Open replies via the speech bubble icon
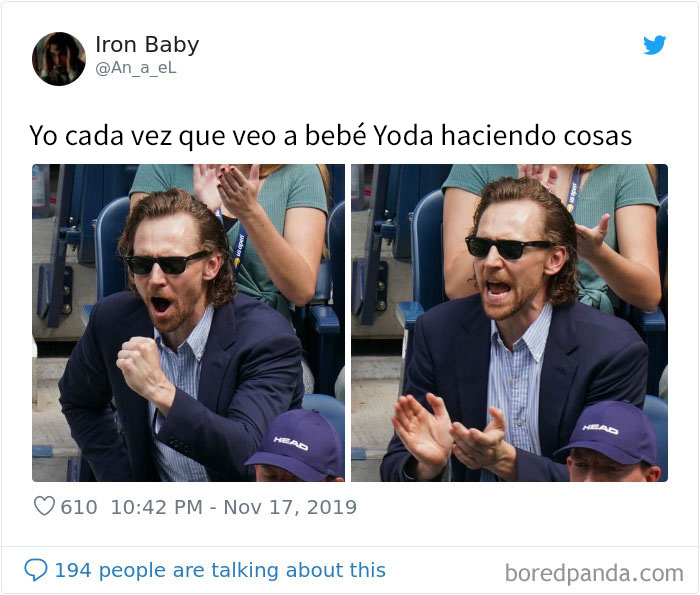This screenshot has width=700, height=595. tap(36, 570)
